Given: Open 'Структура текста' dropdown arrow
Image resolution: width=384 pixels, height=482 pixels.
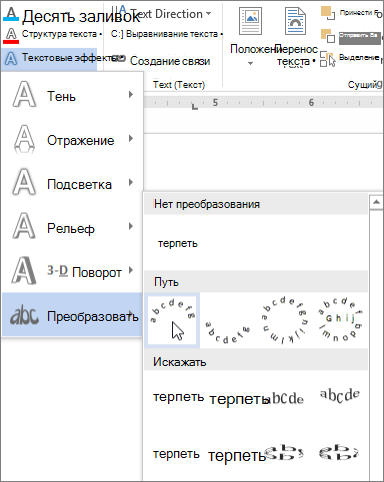Looking at the screenshot, I should pyautogui.click(x=100, y=34).
